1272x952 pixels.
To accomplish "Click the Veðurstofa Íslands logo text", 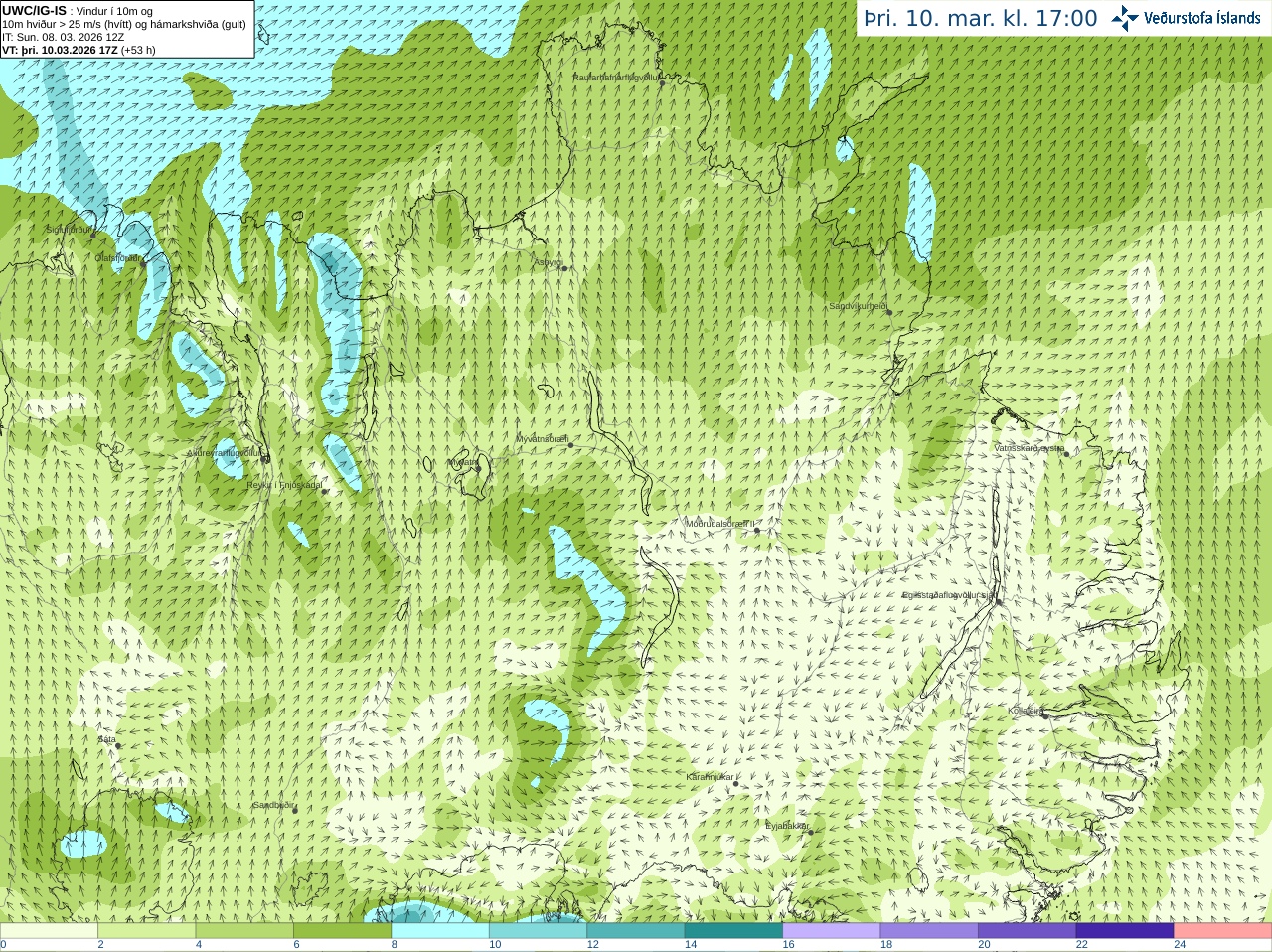I will tap(1201, 18).
